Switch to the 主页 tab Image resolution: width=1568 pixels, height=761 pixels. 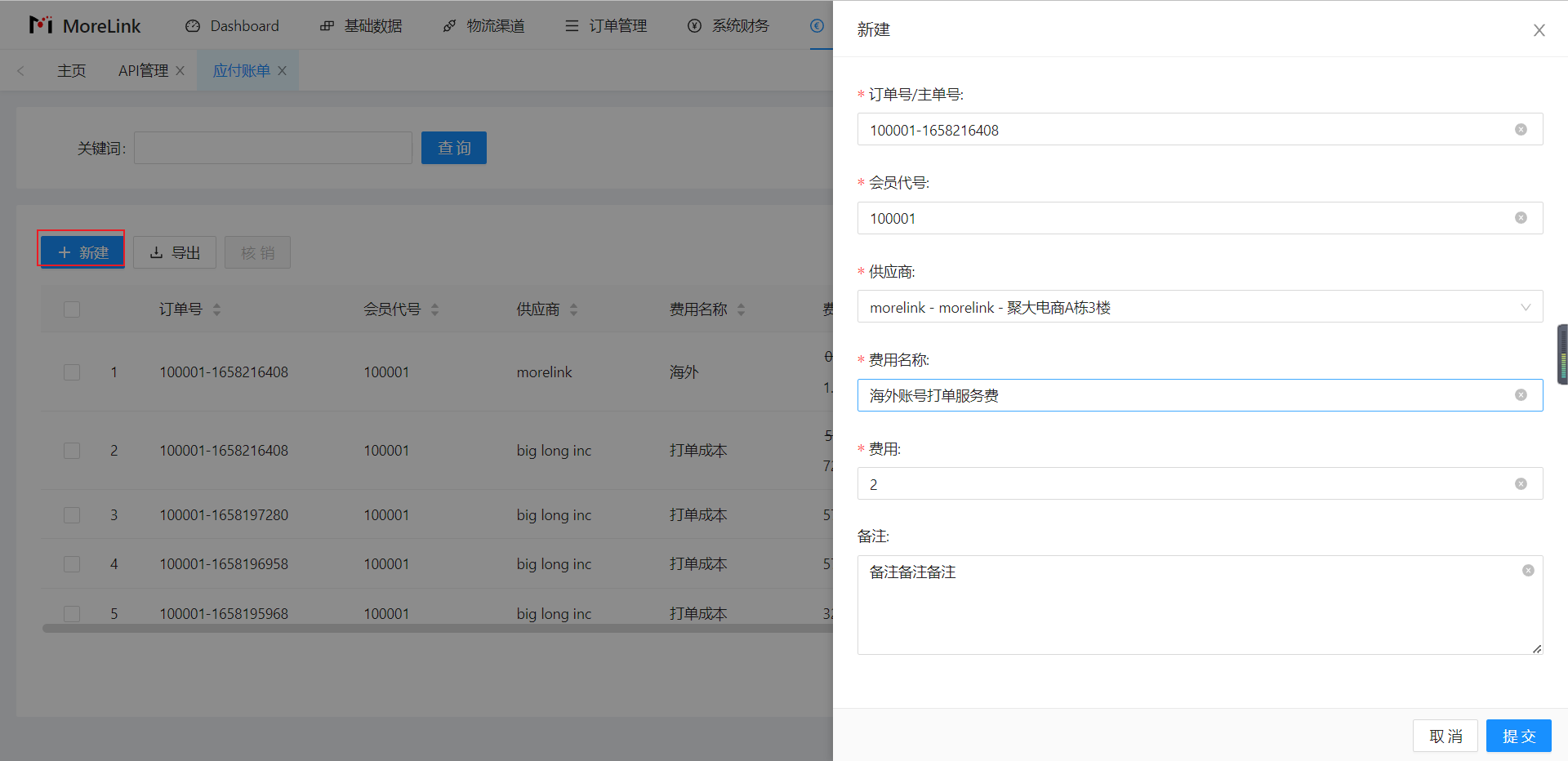click(x=71, y=71)
